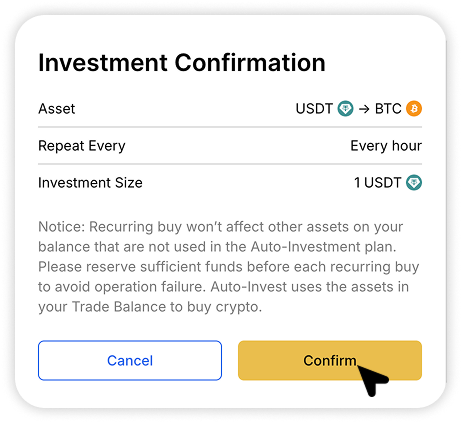Image resolution: width=462 pixels, height=423 pixels.
Task: Click the Repeat Every label
Action: click(82, 146)
